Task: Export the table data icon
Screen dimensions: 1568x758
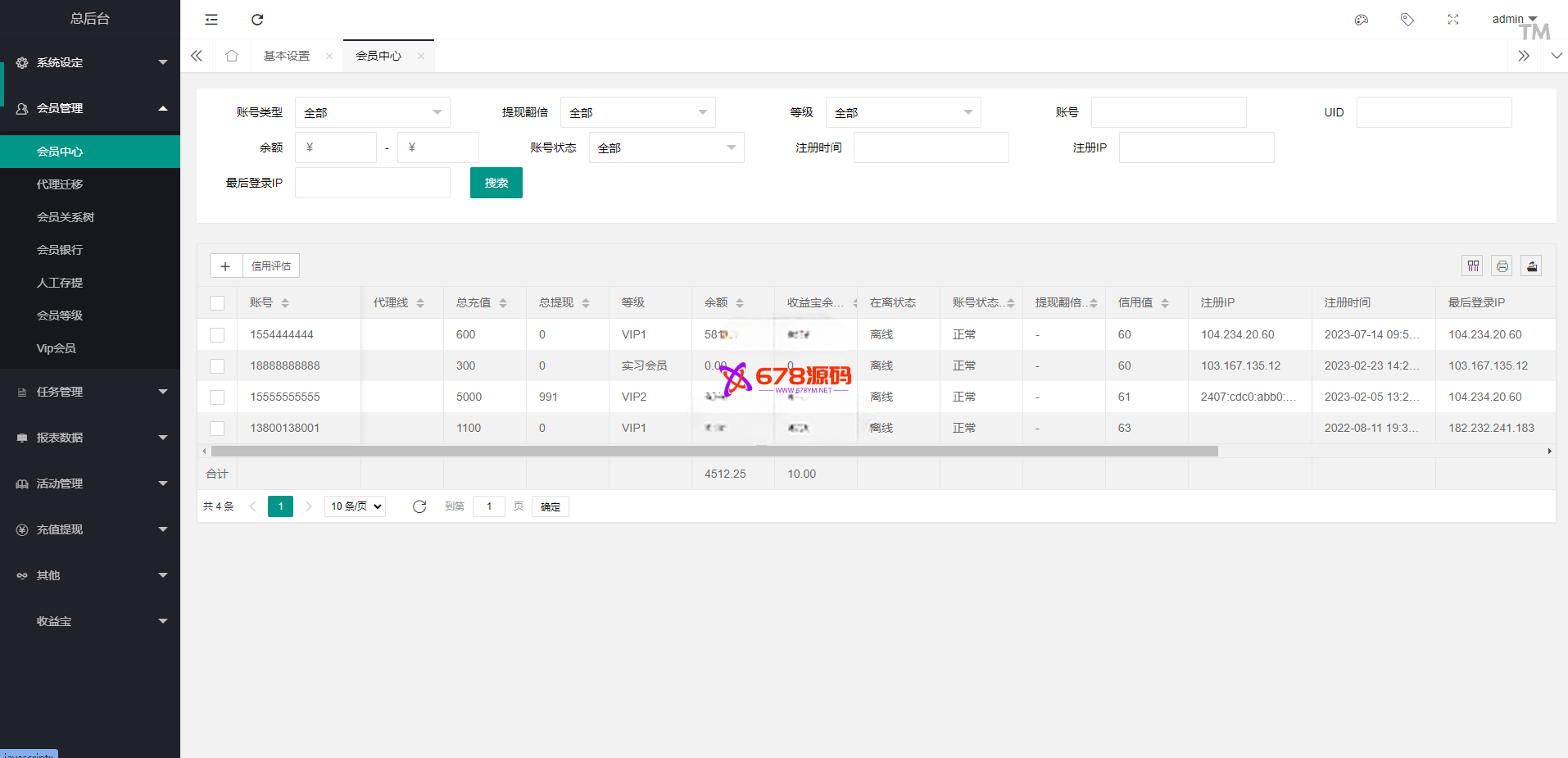Action: pyautogui.click(x=1531, y=266)
